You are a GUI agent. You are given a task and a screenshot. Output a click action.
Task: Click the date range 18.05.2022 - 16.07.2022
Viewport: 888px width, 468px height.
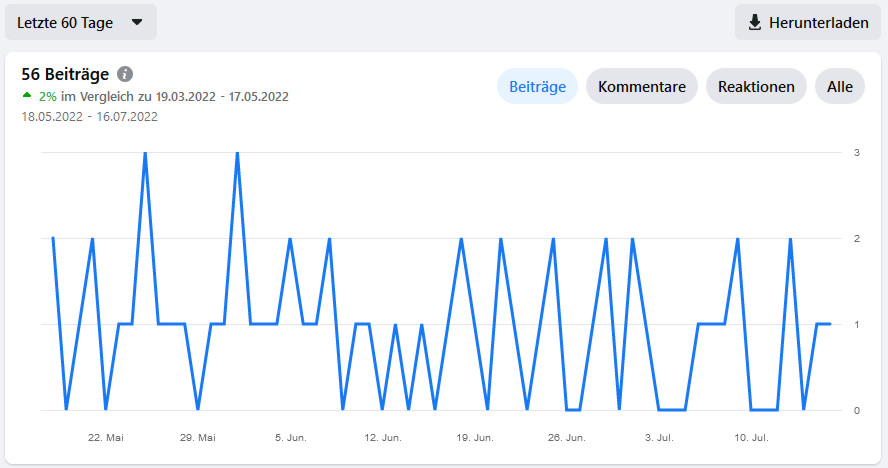[x=89, y=117]
